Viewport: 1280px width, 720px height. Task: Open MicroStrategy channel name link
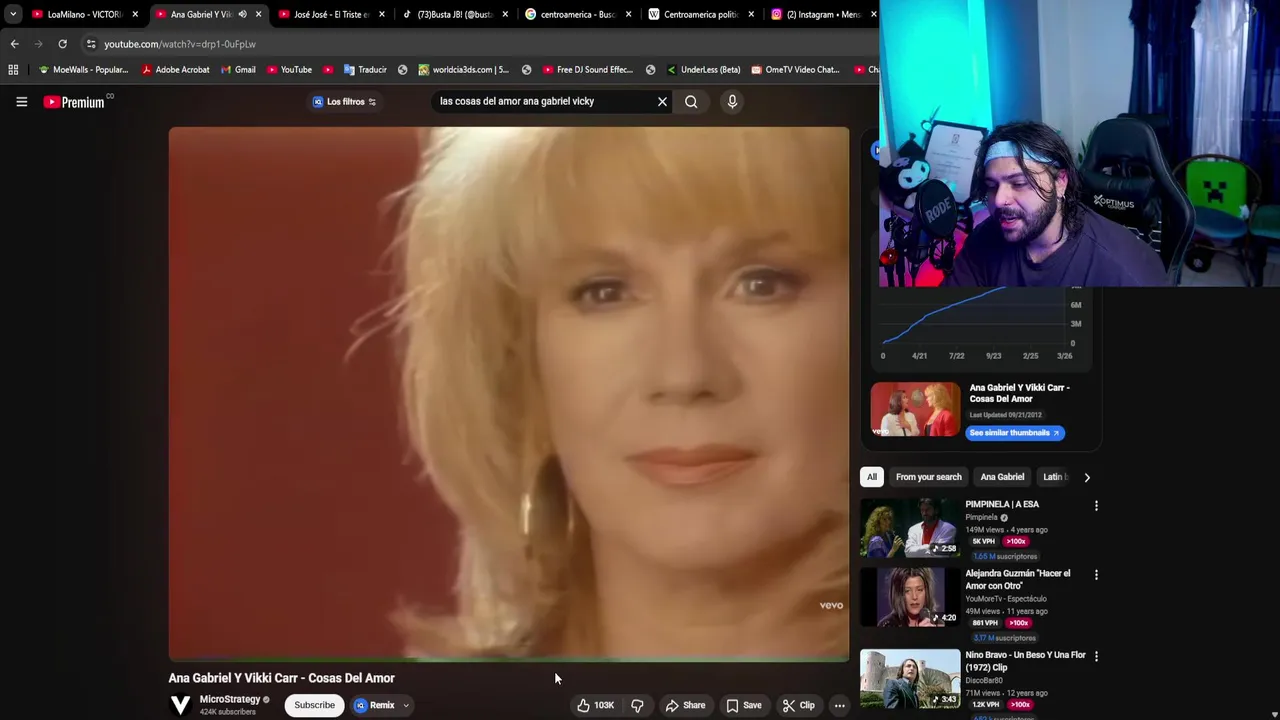click(230, 700)
